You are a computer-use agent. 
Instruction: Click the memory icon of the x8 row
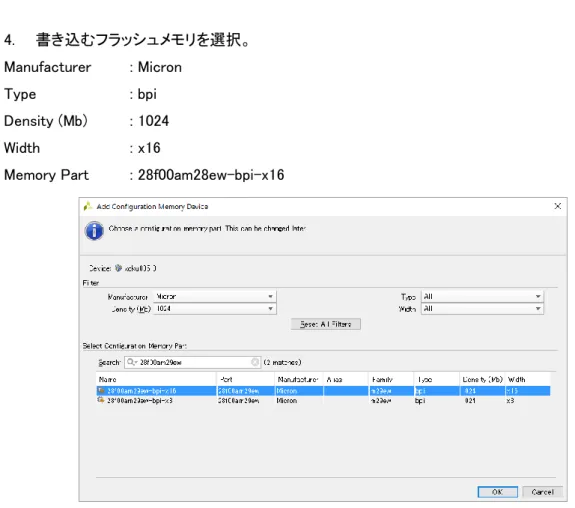tap(101, 400)
